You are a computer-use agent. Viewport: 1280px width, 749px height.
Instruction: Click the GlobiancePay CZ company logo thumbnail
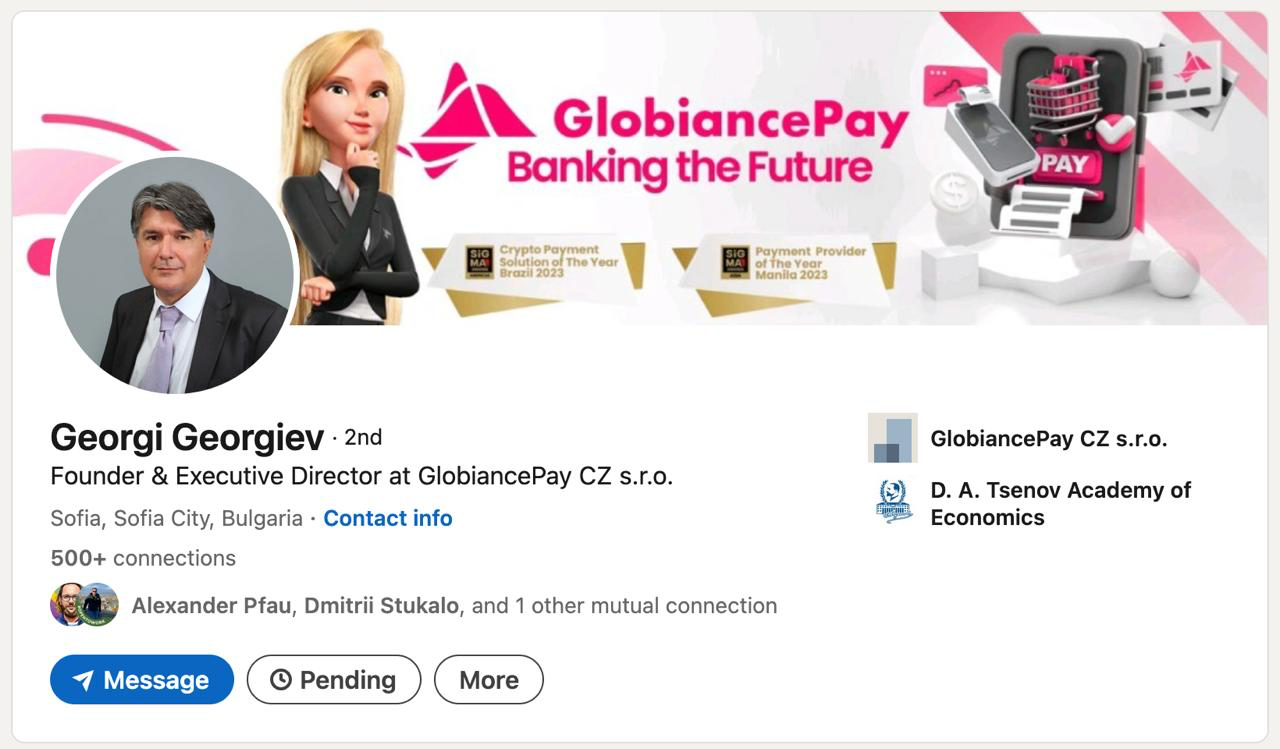coord(892,438)
